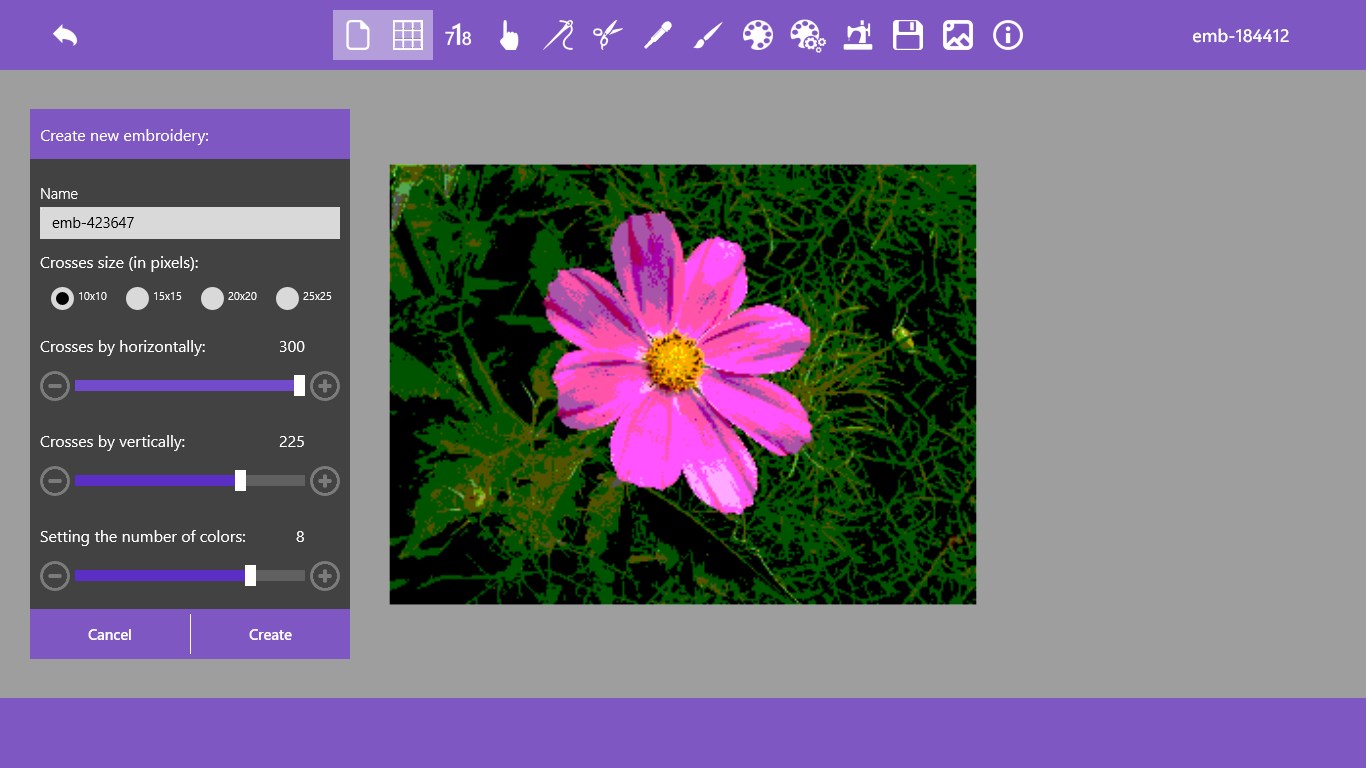
Task: Increase crosses by horizontally with plus
Action: pyautogui.click(x=325, y=386)
